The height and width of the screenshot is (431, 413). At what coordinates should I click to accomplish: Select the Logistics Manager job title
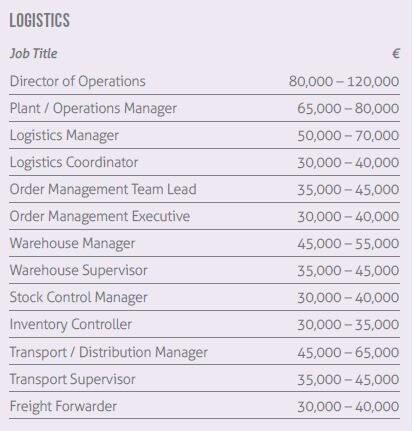64,136
